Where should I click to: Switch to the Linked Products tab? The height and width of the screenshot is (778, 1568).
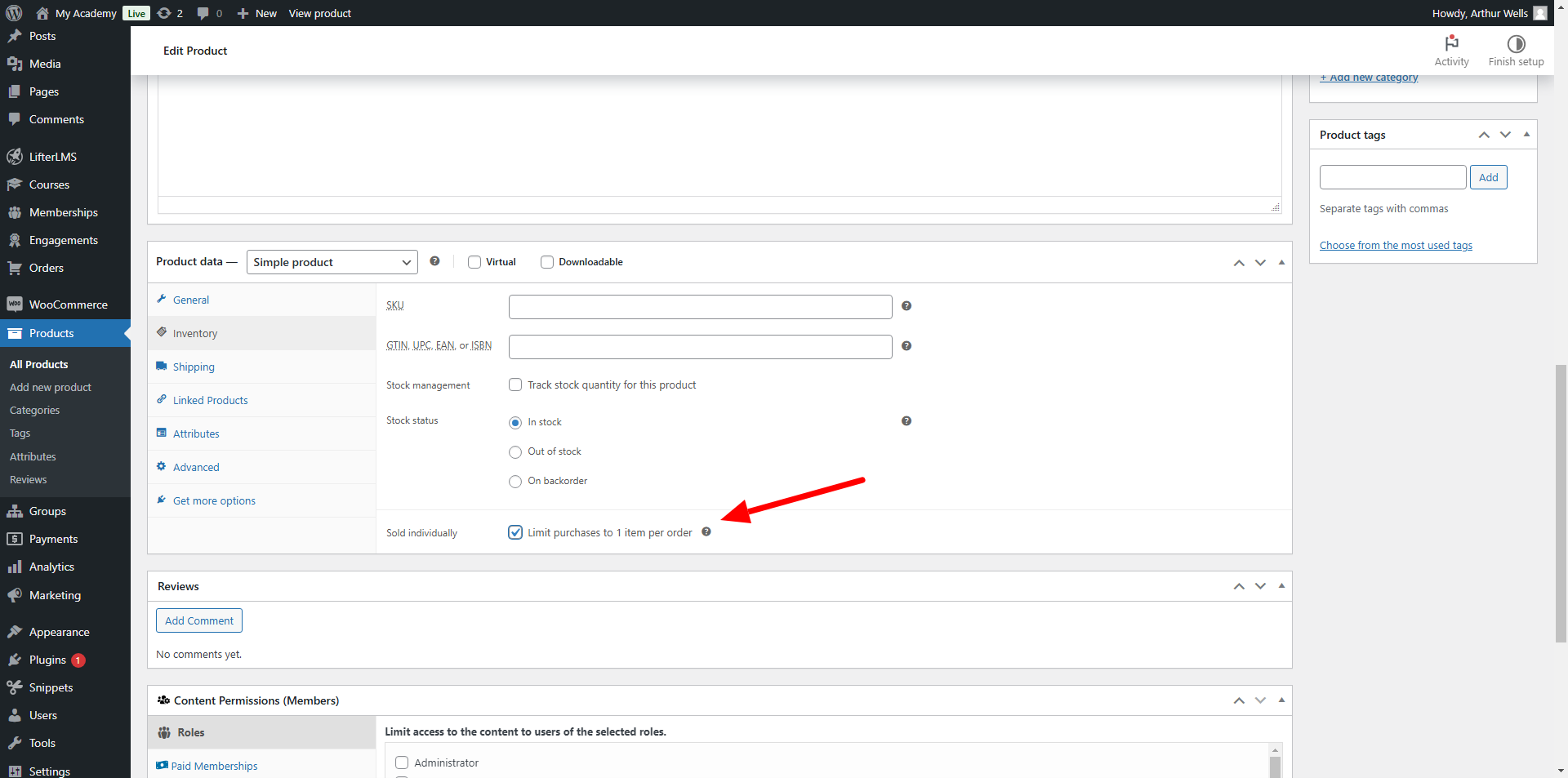pos(210,400)
